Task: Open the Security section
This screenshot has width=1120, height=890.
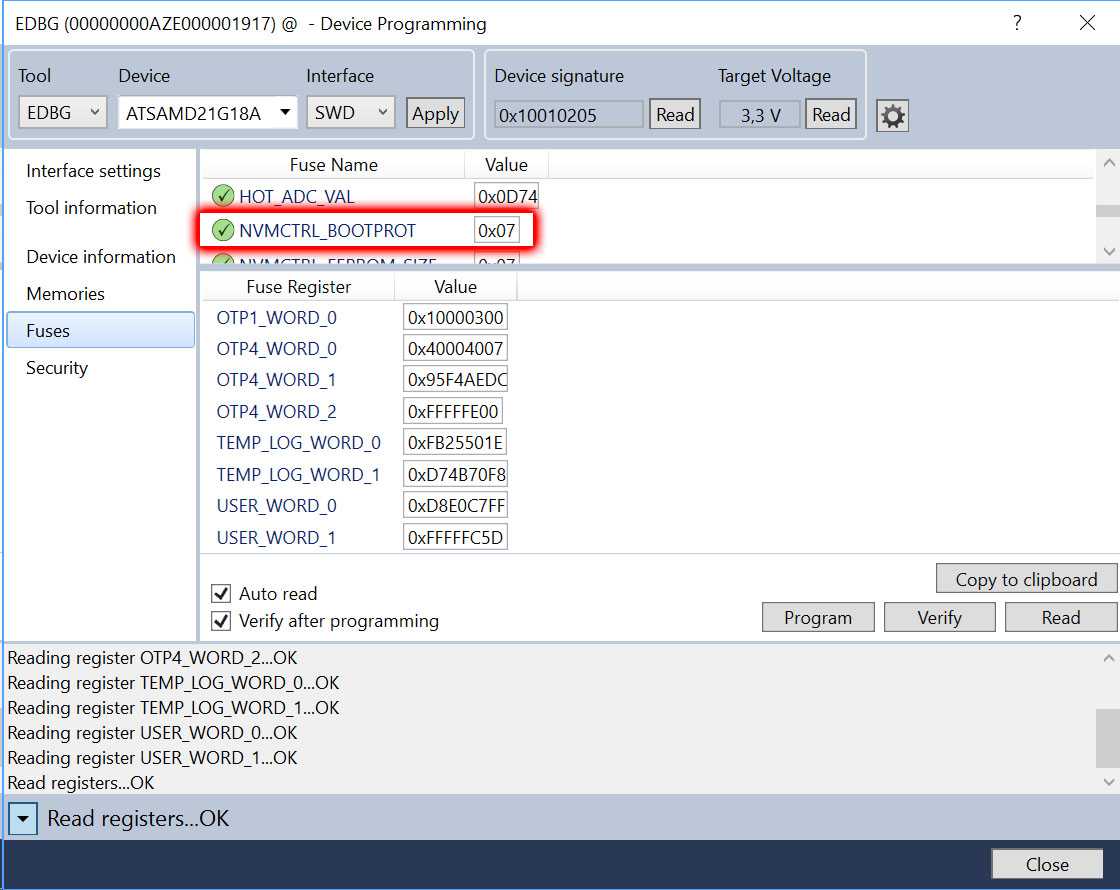Action: [x=57, y=368]
